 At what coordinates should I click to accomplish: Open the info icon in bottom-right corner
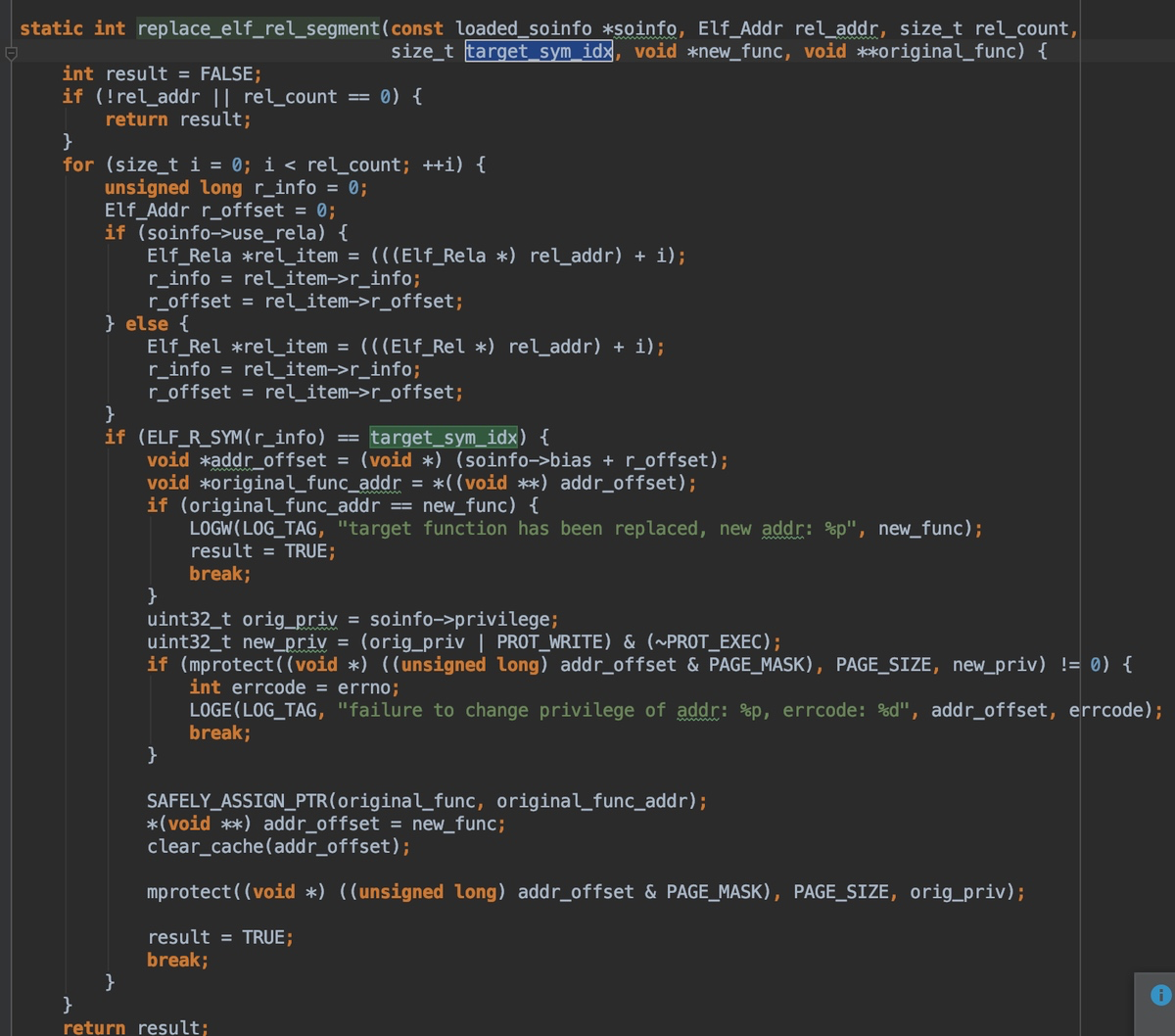(x=1161, y=994)
